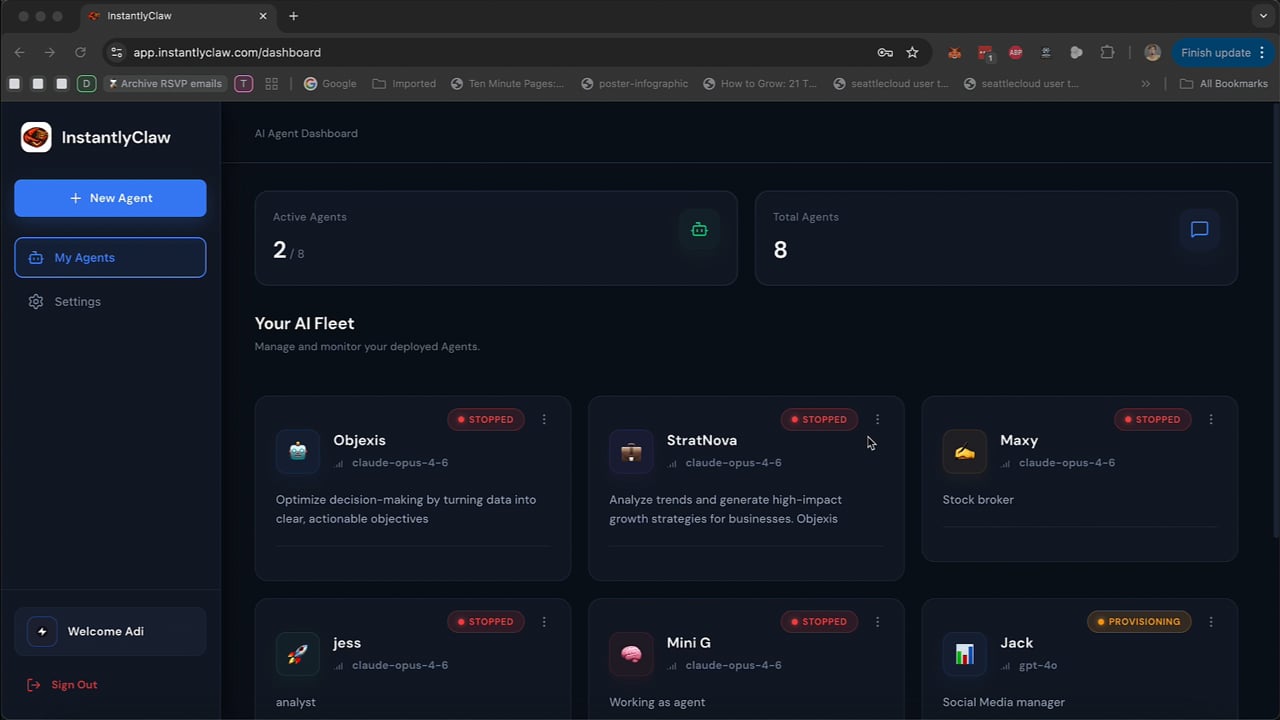The image size is (1280, 720).
Task: Click the InstantlyClaw logo in the sidebar
Action: 36,137
